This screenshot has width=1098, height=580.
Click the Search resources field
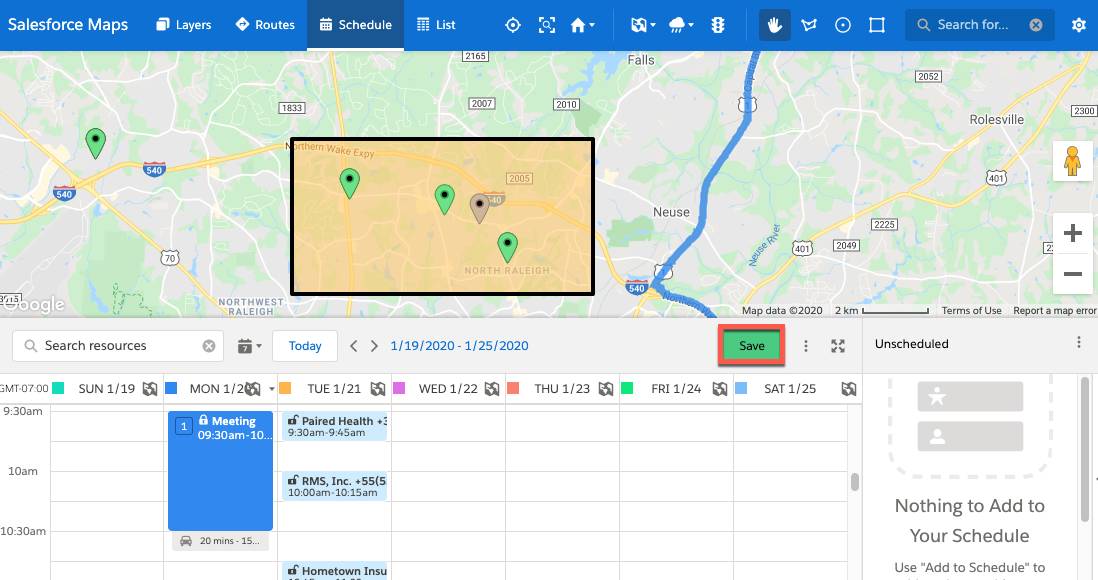(x=118, y=345)
